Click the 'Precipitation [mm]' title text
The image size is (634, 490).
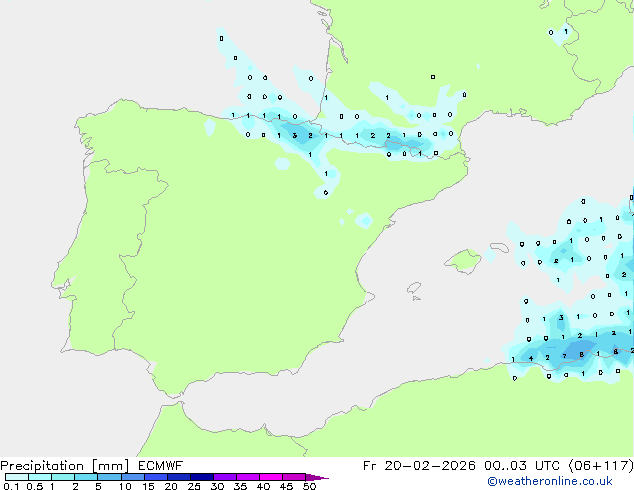(x=65, y=466)
